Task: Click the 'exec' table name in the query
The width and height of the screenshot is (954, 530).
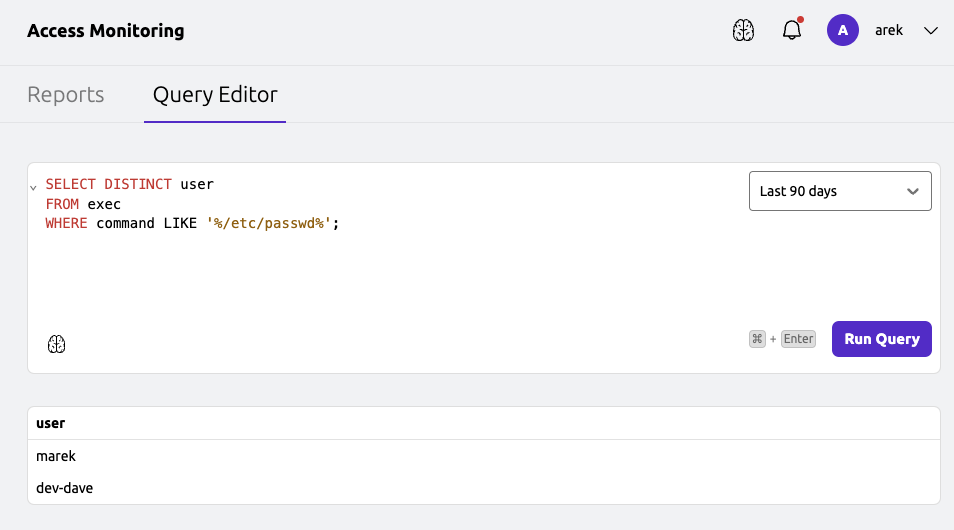Action: 104,204
